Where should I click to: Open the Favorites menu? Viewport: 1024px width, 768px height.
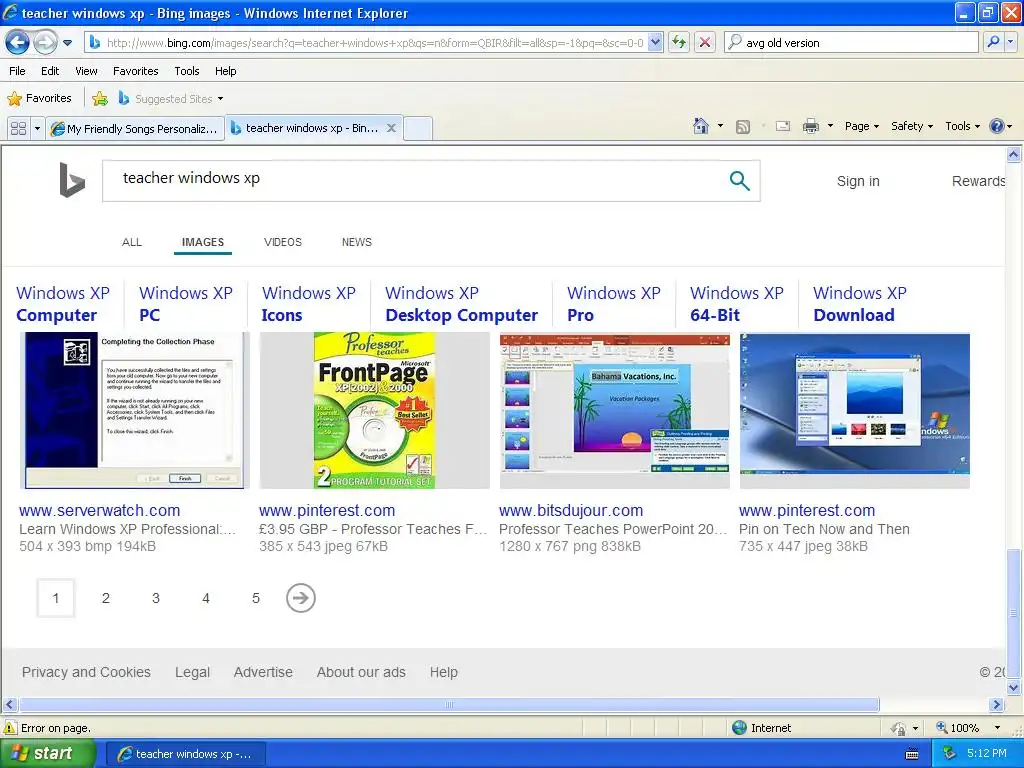click(135, 71)
